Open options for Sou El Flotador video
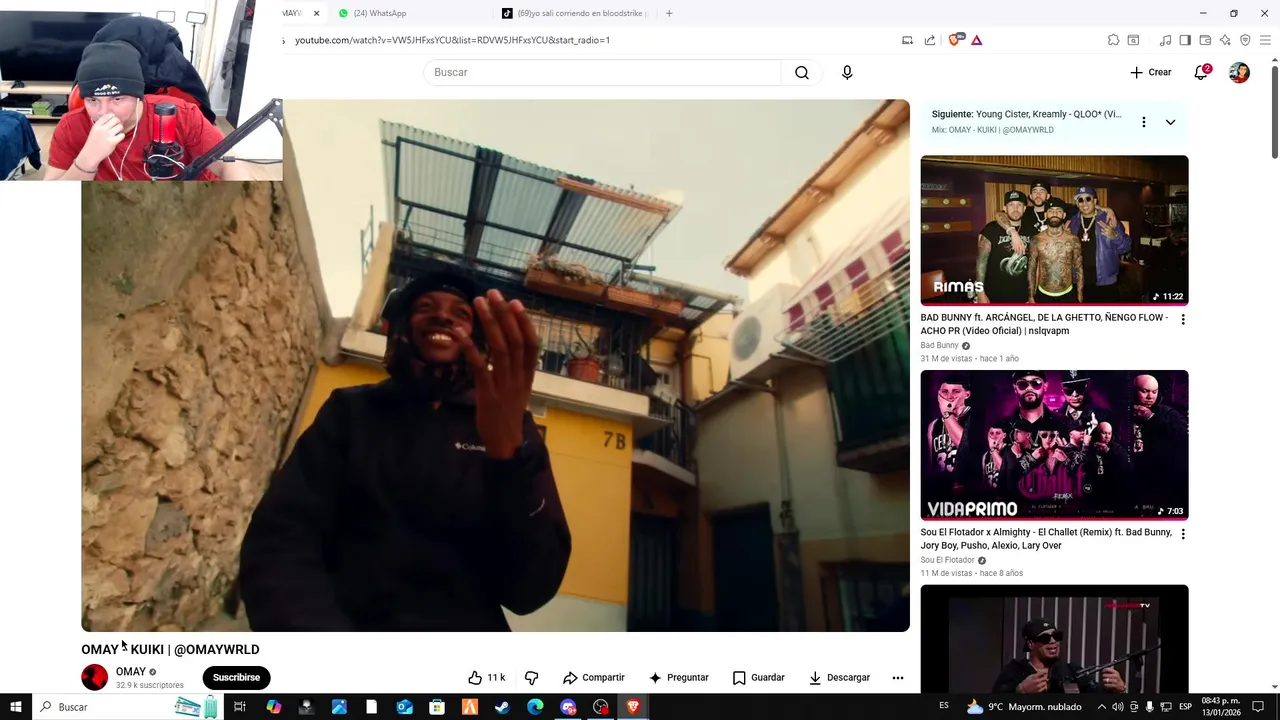Viewport: 1280px width, 720px height. pyautogui.click(x=1183, y=534)
